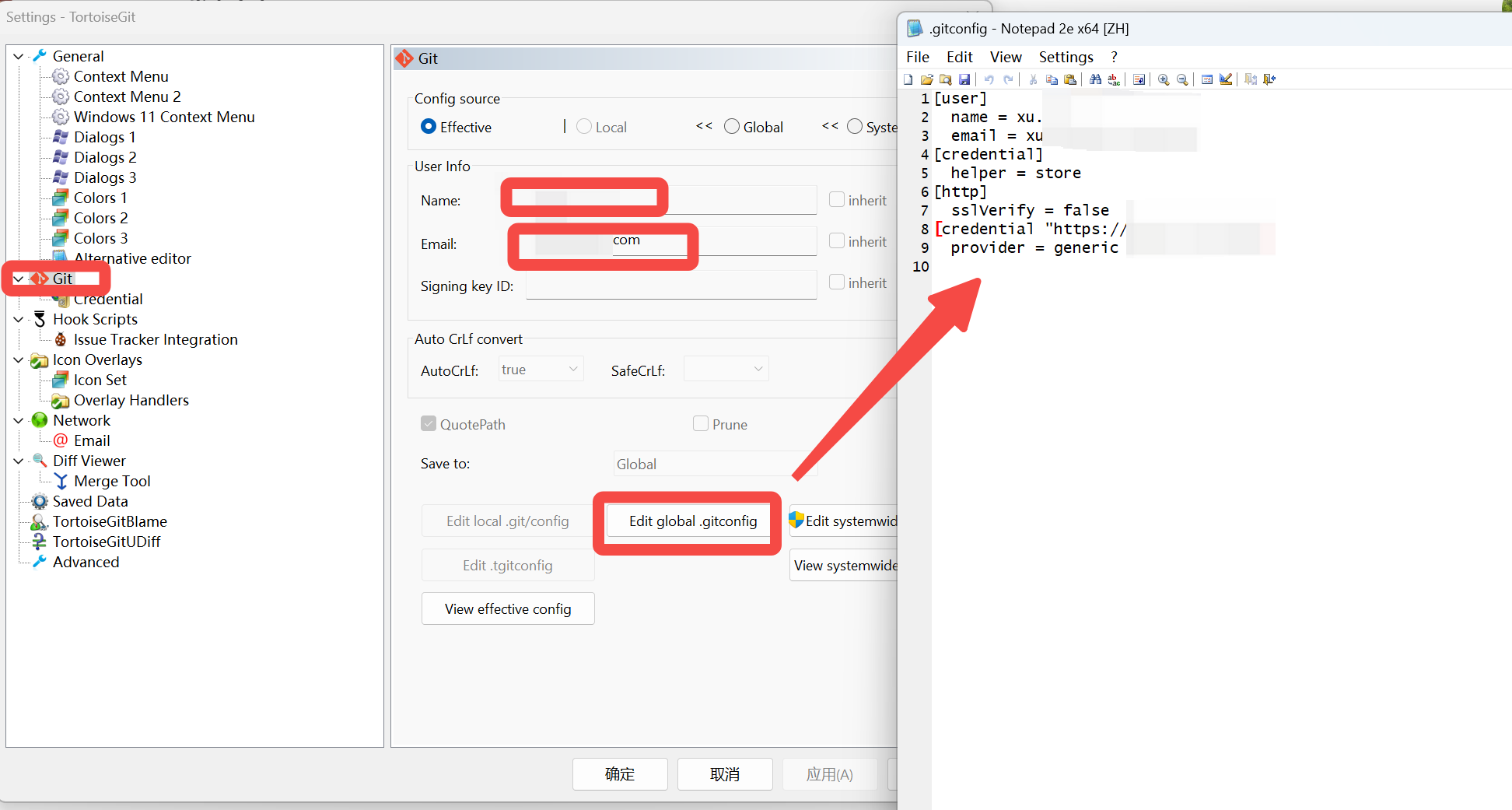Open the ? help menu in Notepad2

click(x=1114, y=57)
